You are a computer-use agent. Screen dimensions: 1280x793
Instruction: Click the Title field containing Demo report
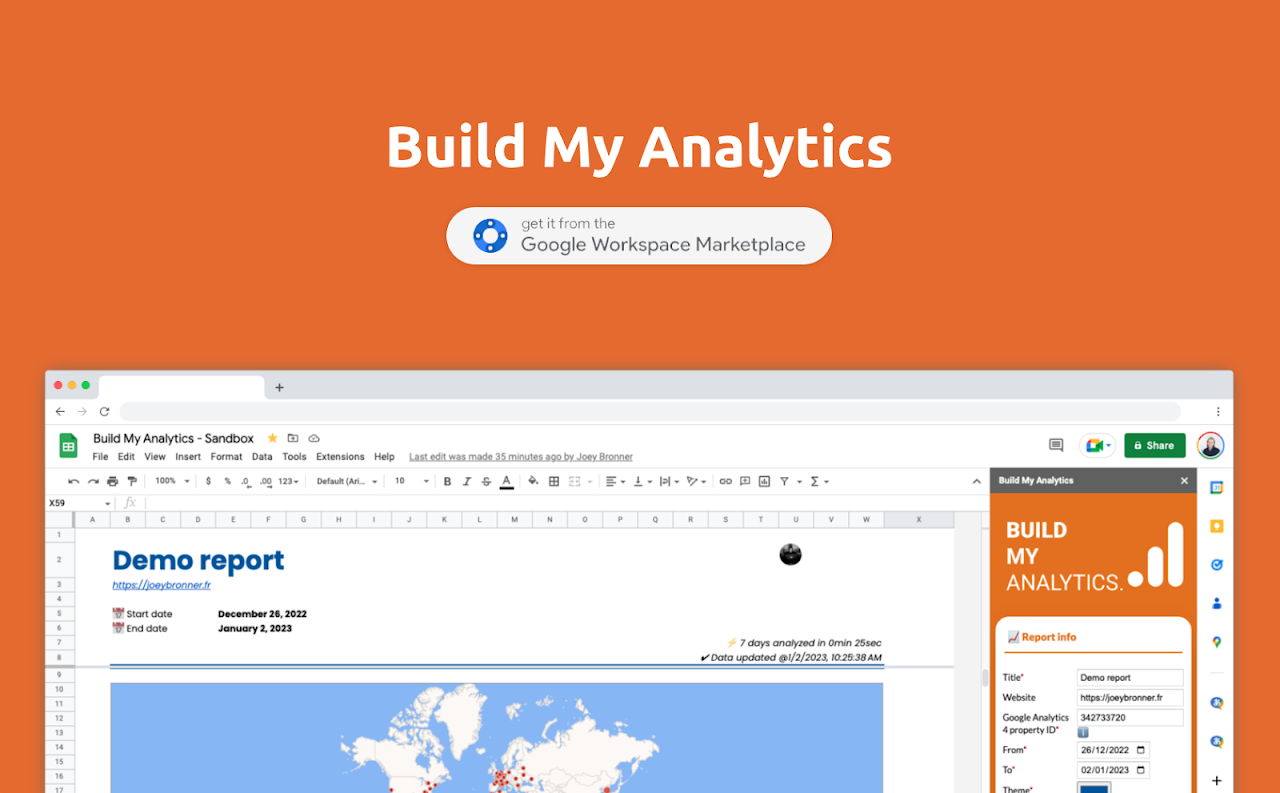(1130, 678)
